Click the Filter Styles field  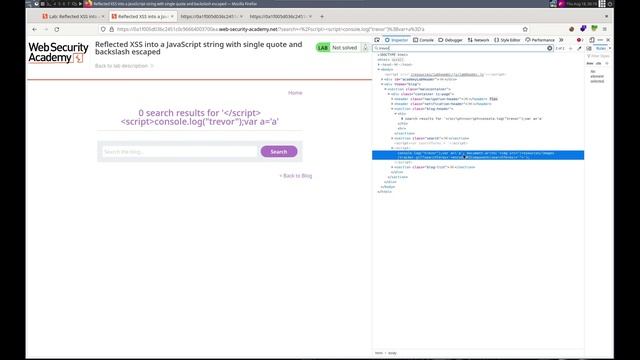pyautogui.click(x=600, y=56)
